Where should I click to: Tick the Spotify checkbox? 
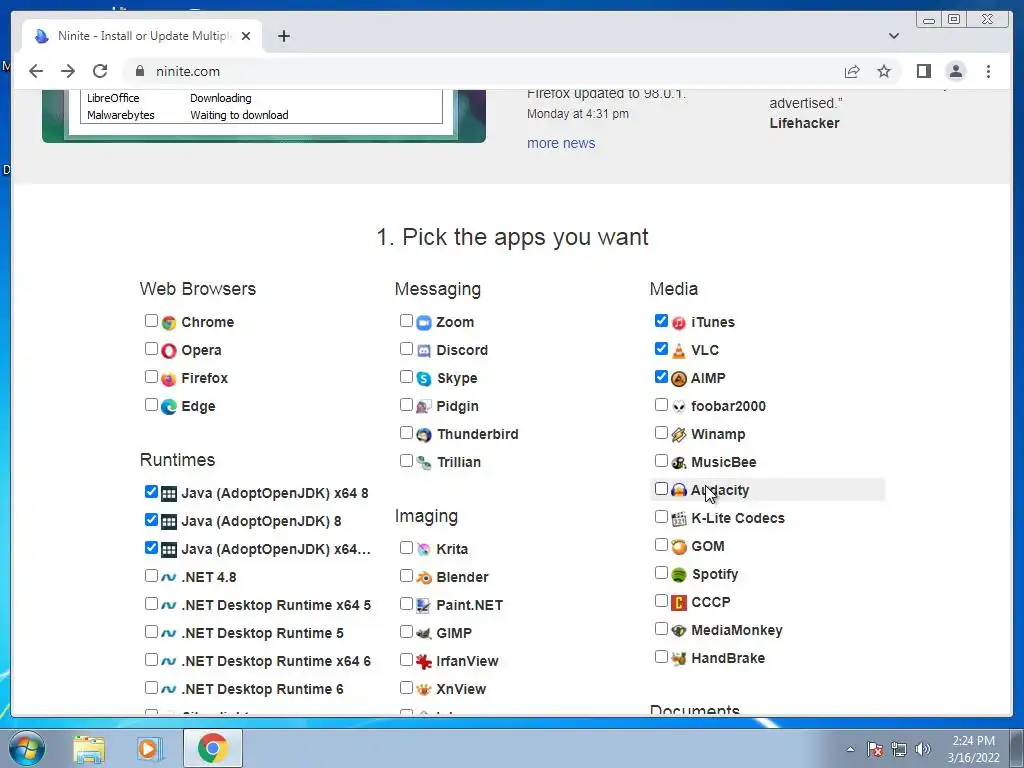coord(661,573)
